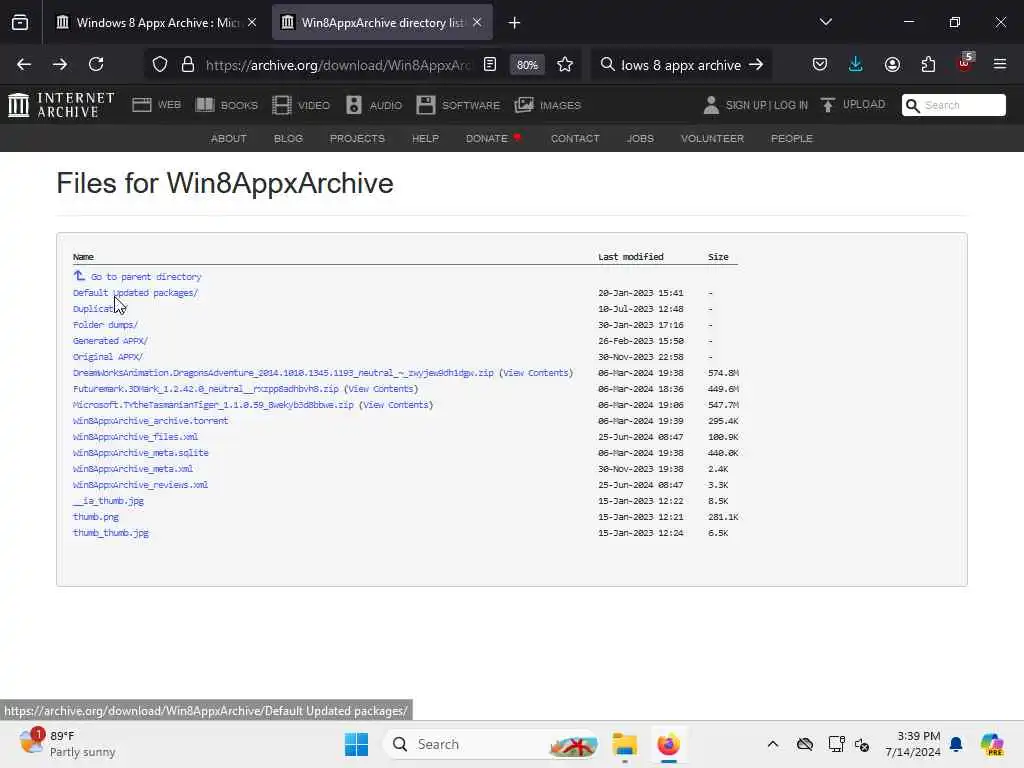Close the Windows 8 Appx Archive tab
The image size is (1024, 768).
tap(252, 23)
